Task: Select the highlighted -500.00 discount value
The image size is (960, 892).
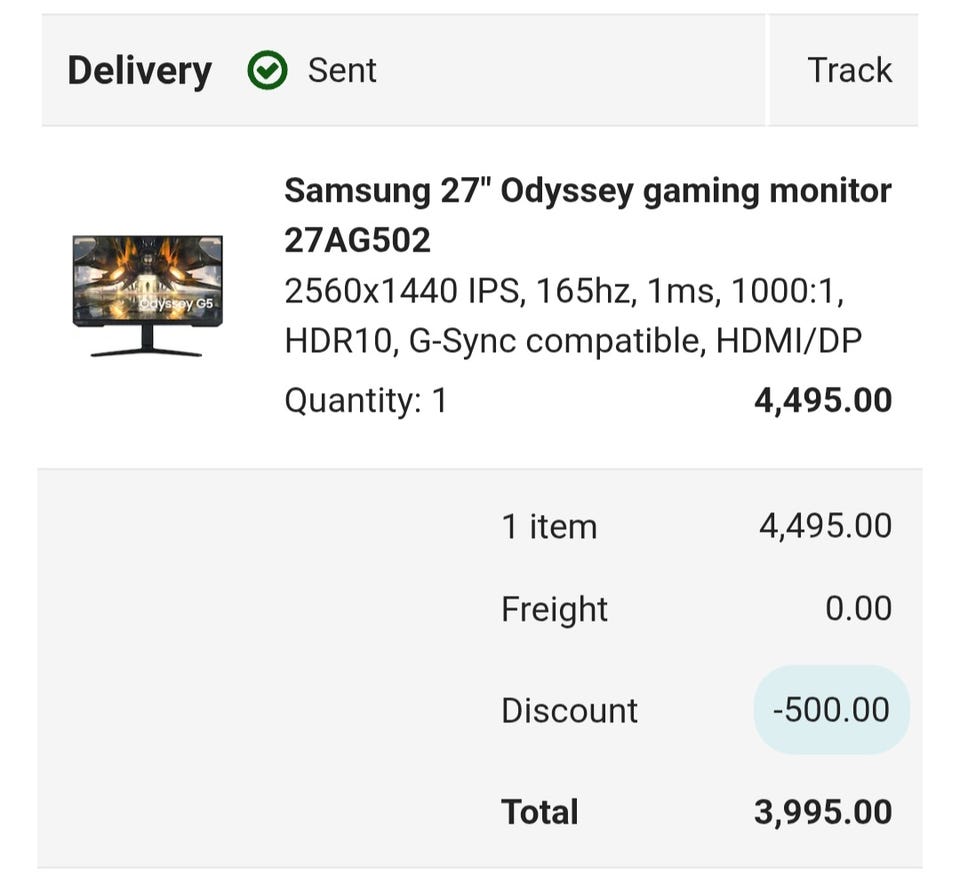Action: pos(831,710)
